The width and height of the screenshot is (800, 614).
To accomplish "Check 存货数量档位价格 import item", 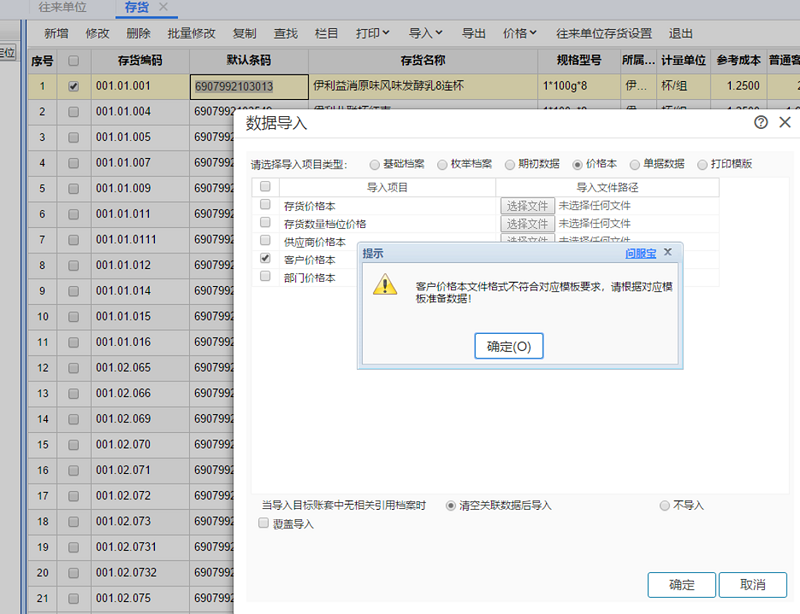I will pyautogui.click(x=265, y=222).
